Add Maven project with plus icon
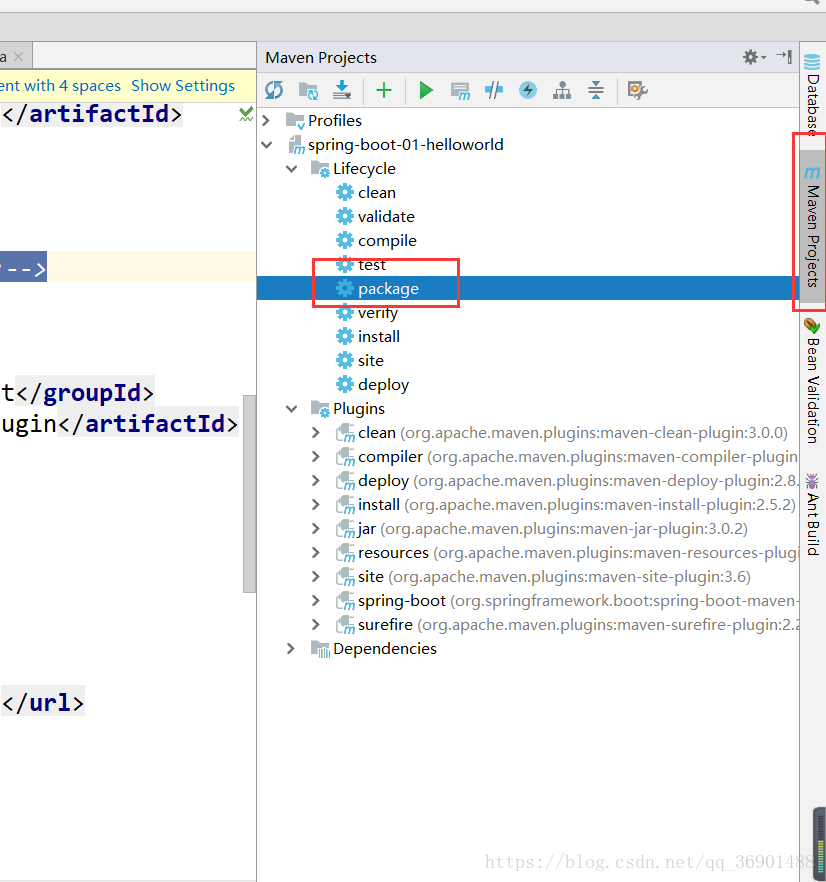The width and height of the screenshot is (826, 882). (x=384, y=90)
